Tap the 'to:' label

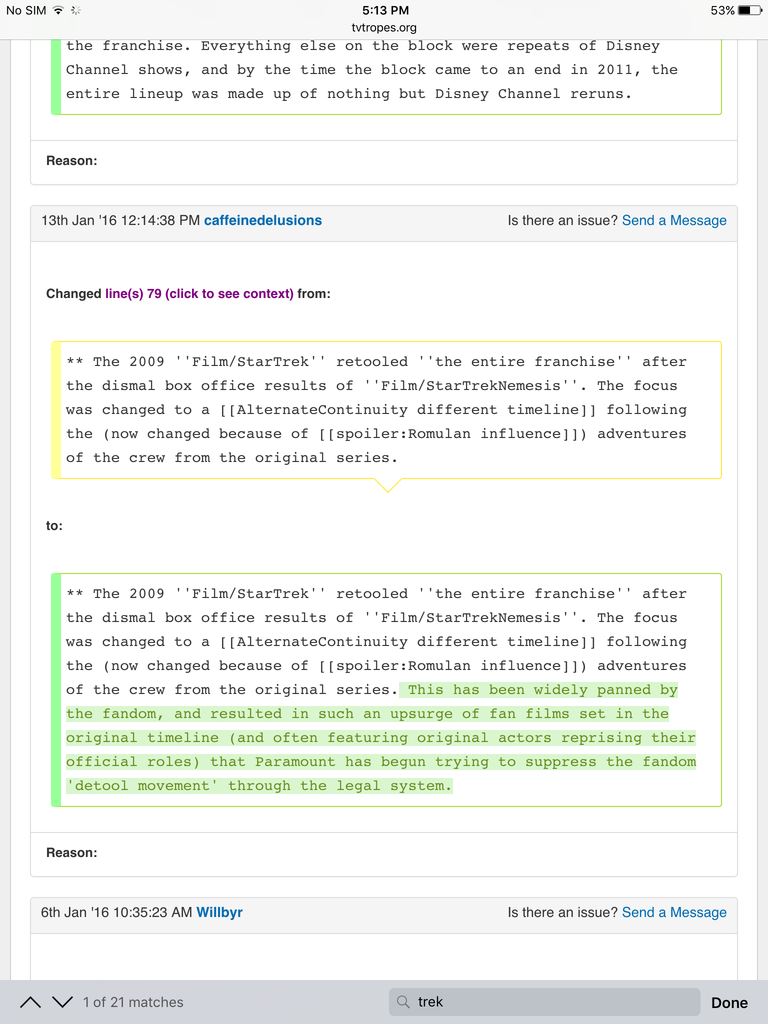coord(54,526)
